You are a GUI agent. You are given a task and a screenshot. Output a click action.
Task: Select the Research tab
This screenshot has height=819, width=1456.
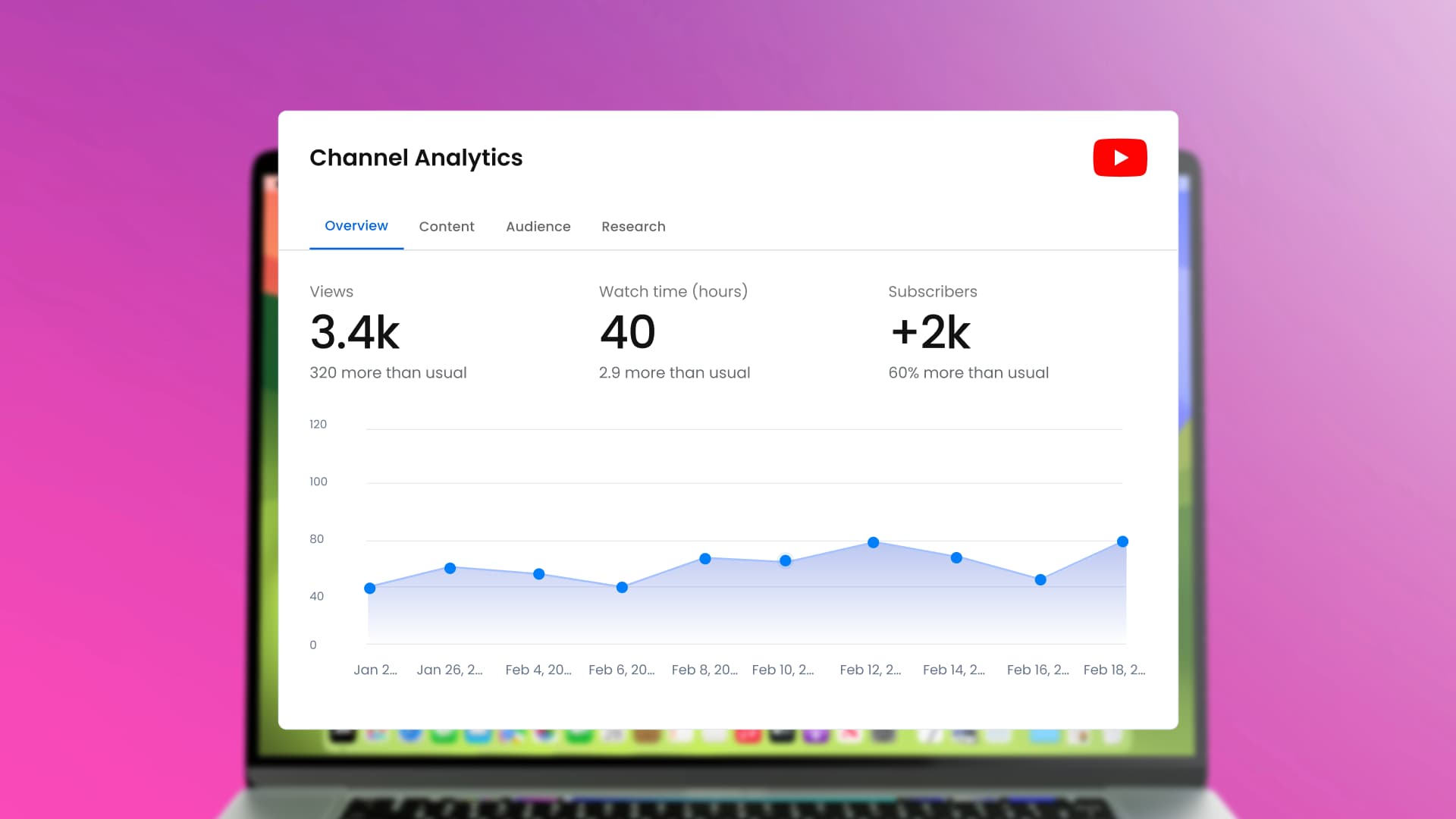633,226
